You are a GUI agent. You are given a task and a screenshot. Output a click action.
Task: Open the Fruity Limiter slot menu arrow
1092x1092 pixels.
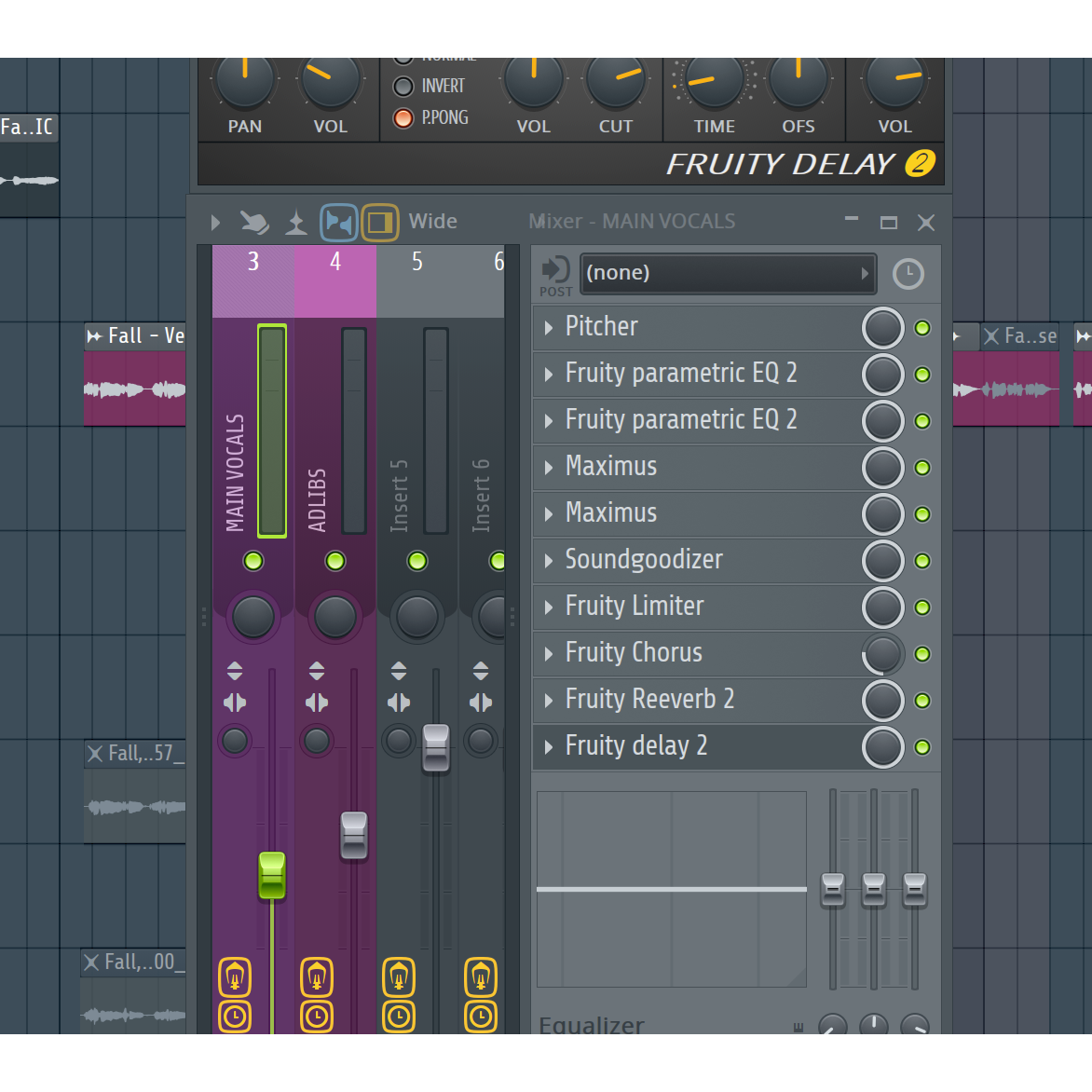click(549, 607)
